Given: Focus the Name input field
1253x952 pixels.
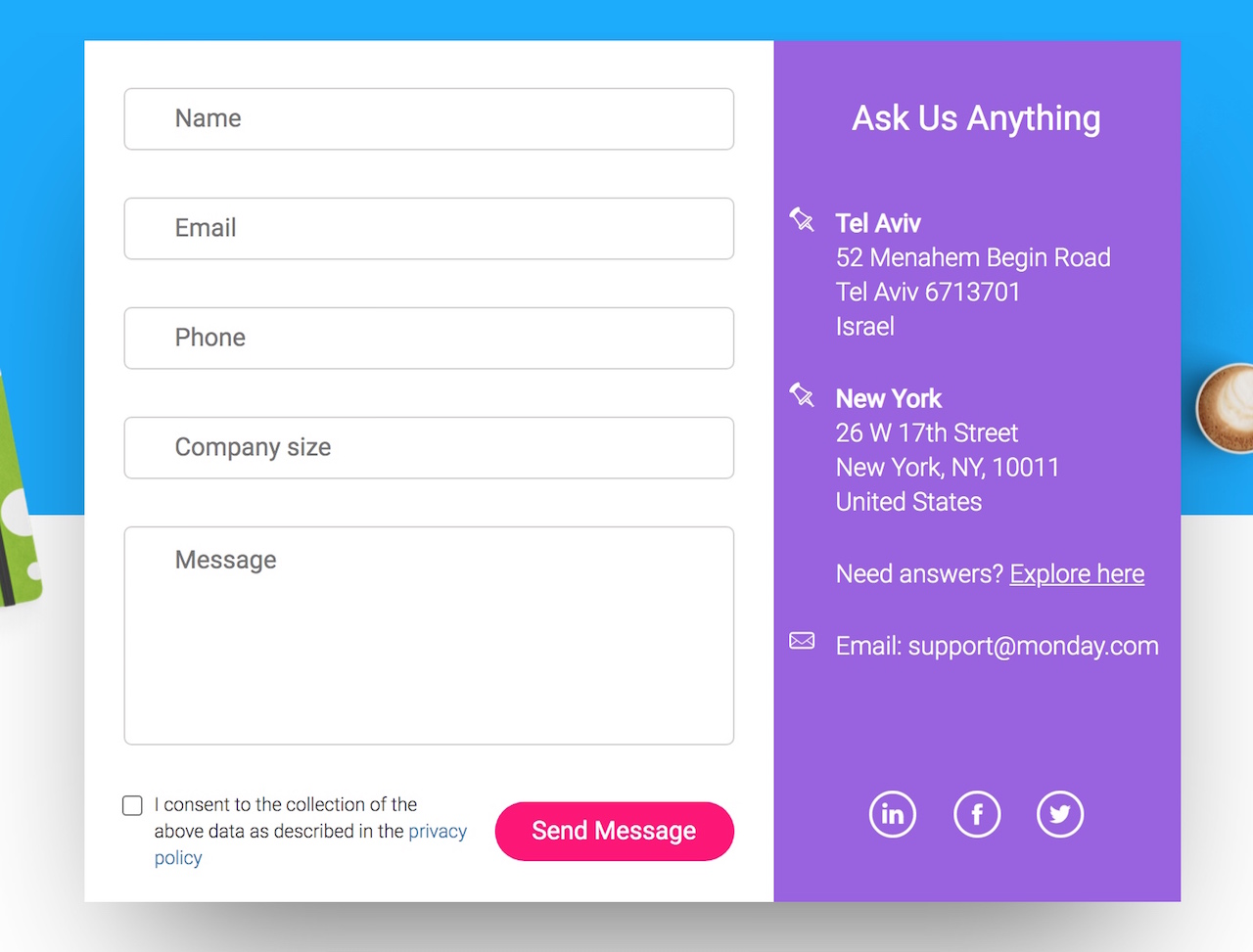Looking at the screenshot, I should 429,119.
